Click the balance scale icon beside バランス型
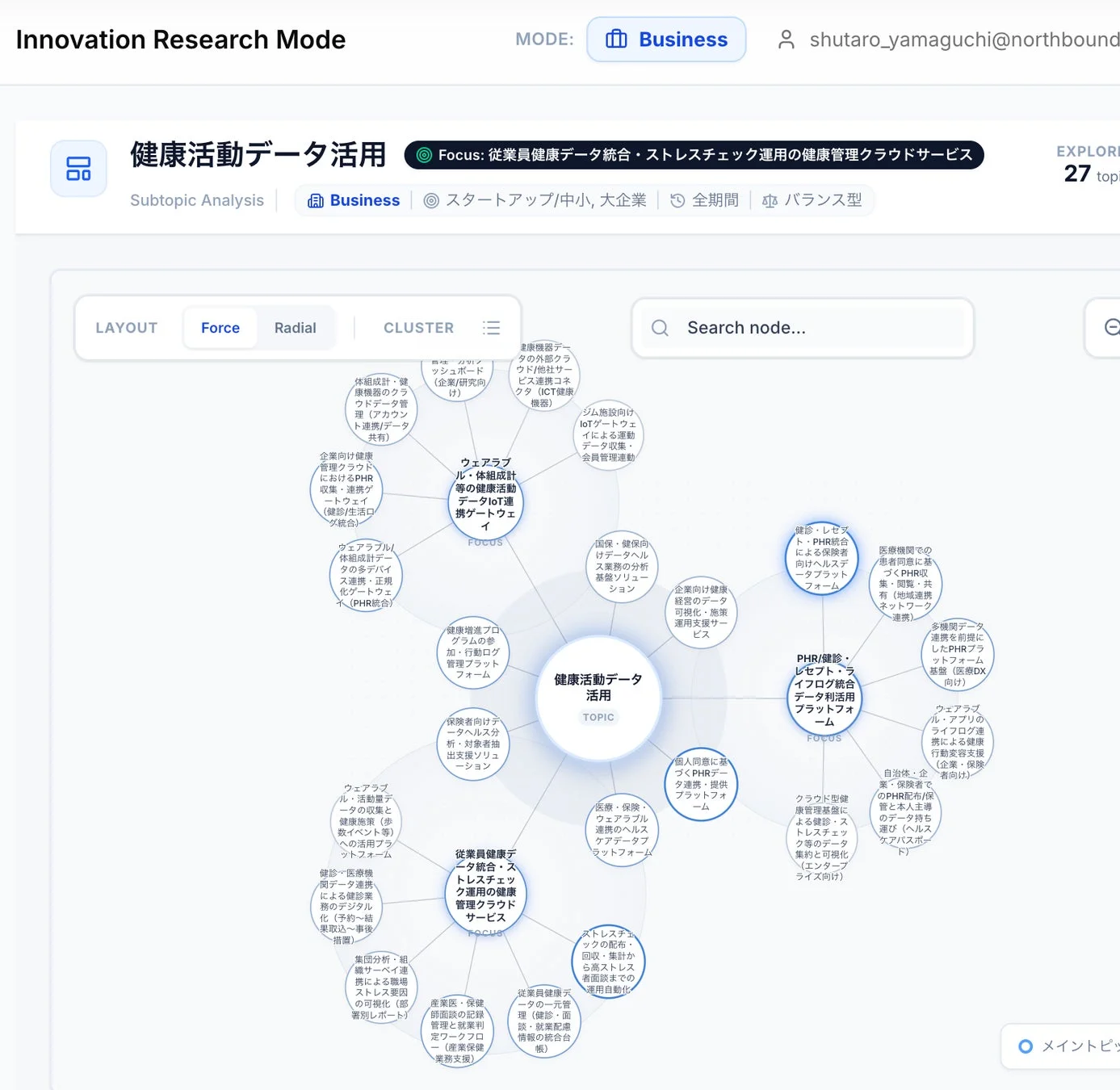The width and height of the screenshot is (1120, 1090). point(770,199)
